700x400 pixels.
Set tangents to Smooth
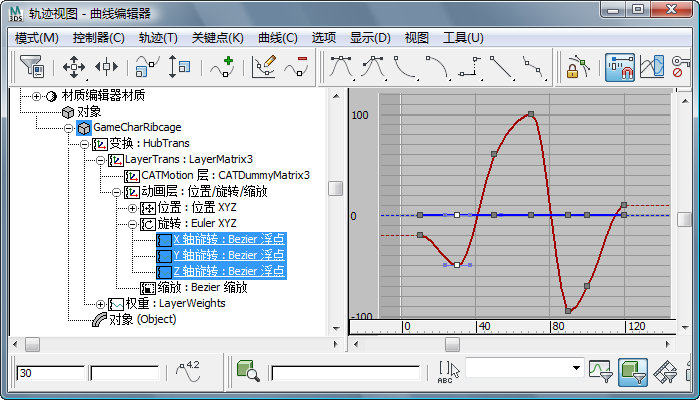coord(534,67)
